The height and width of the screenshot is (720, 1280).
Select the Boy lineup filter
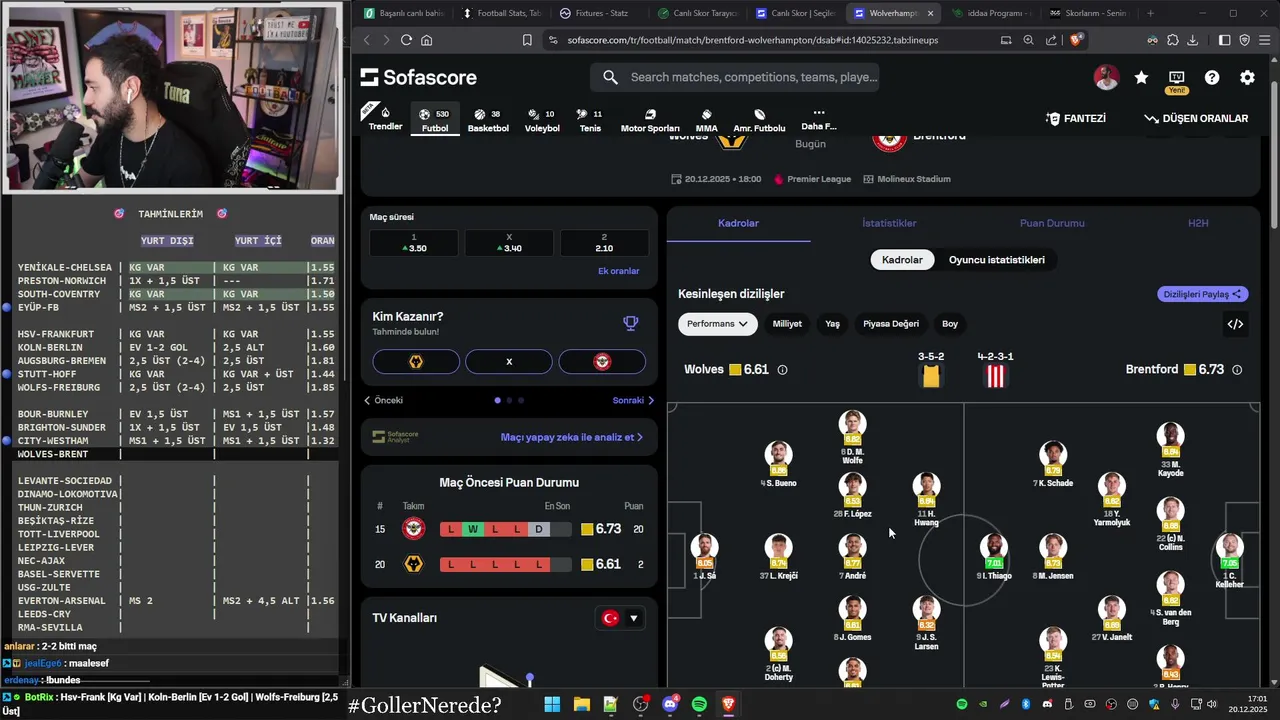pyautogui.click(x=950, y=324)
